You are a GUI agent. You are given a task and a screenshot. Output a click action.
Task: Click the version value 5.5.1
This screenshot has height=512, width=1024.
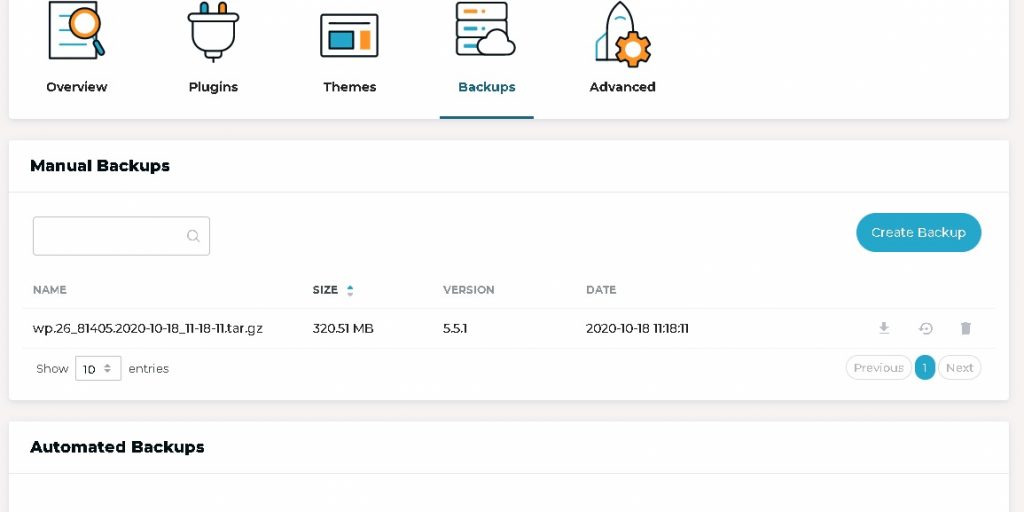pyautogui.click(x=455, y=328)
